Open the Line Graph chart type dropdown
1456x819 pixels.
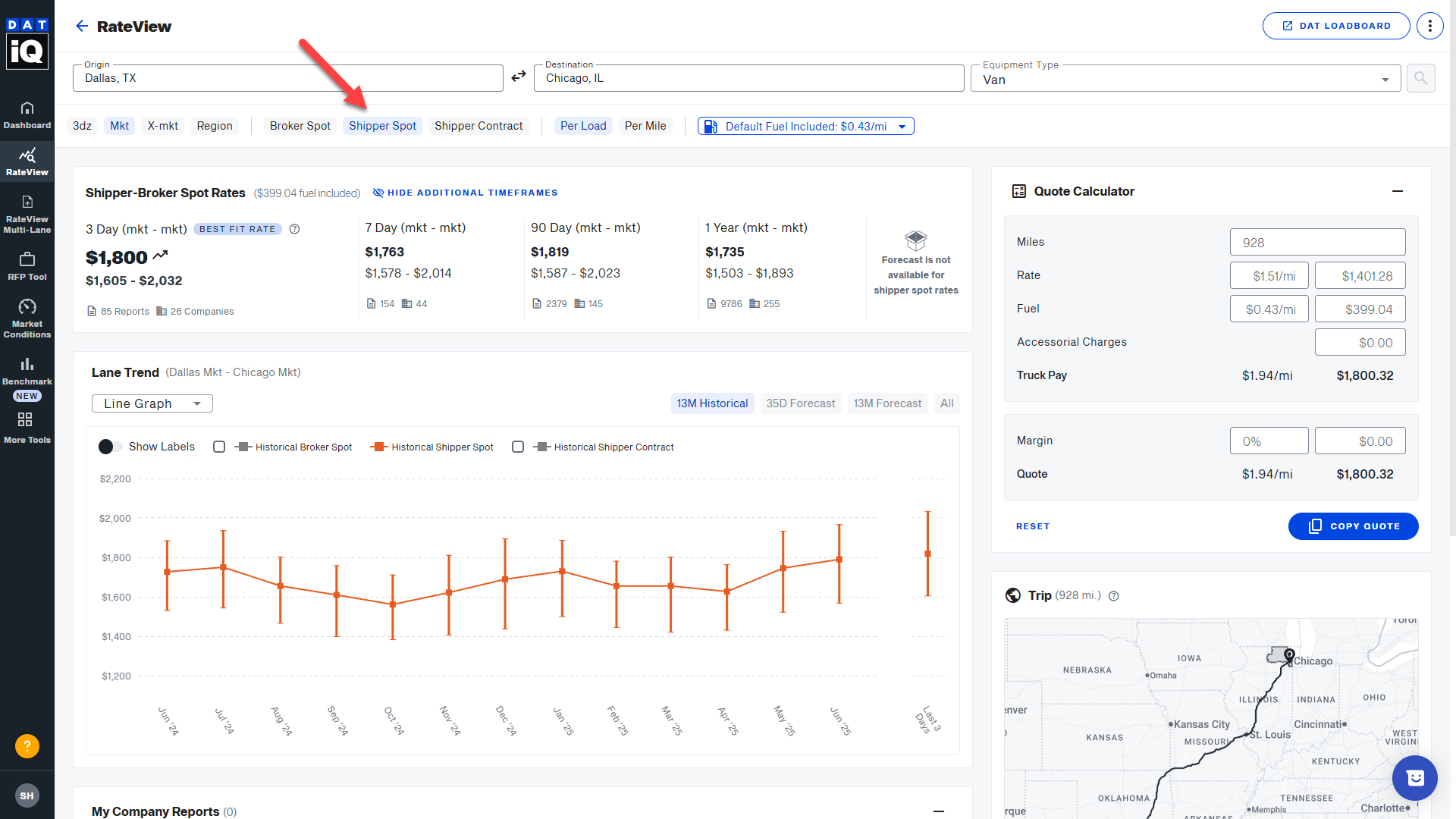[152, 403]
